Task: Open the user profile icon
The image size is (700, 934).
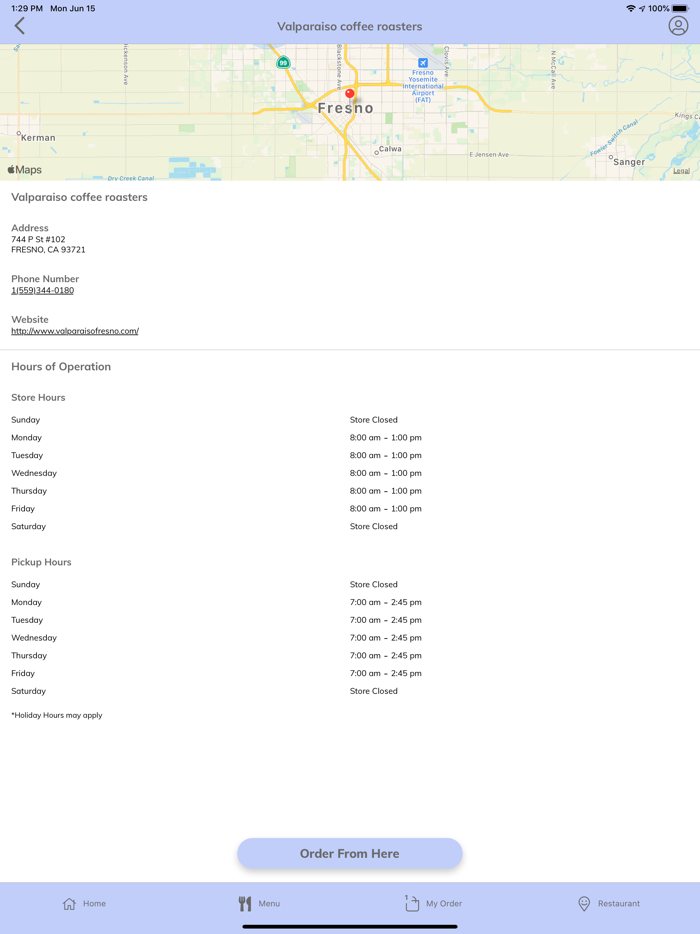Action: click(x=678, y=26)
